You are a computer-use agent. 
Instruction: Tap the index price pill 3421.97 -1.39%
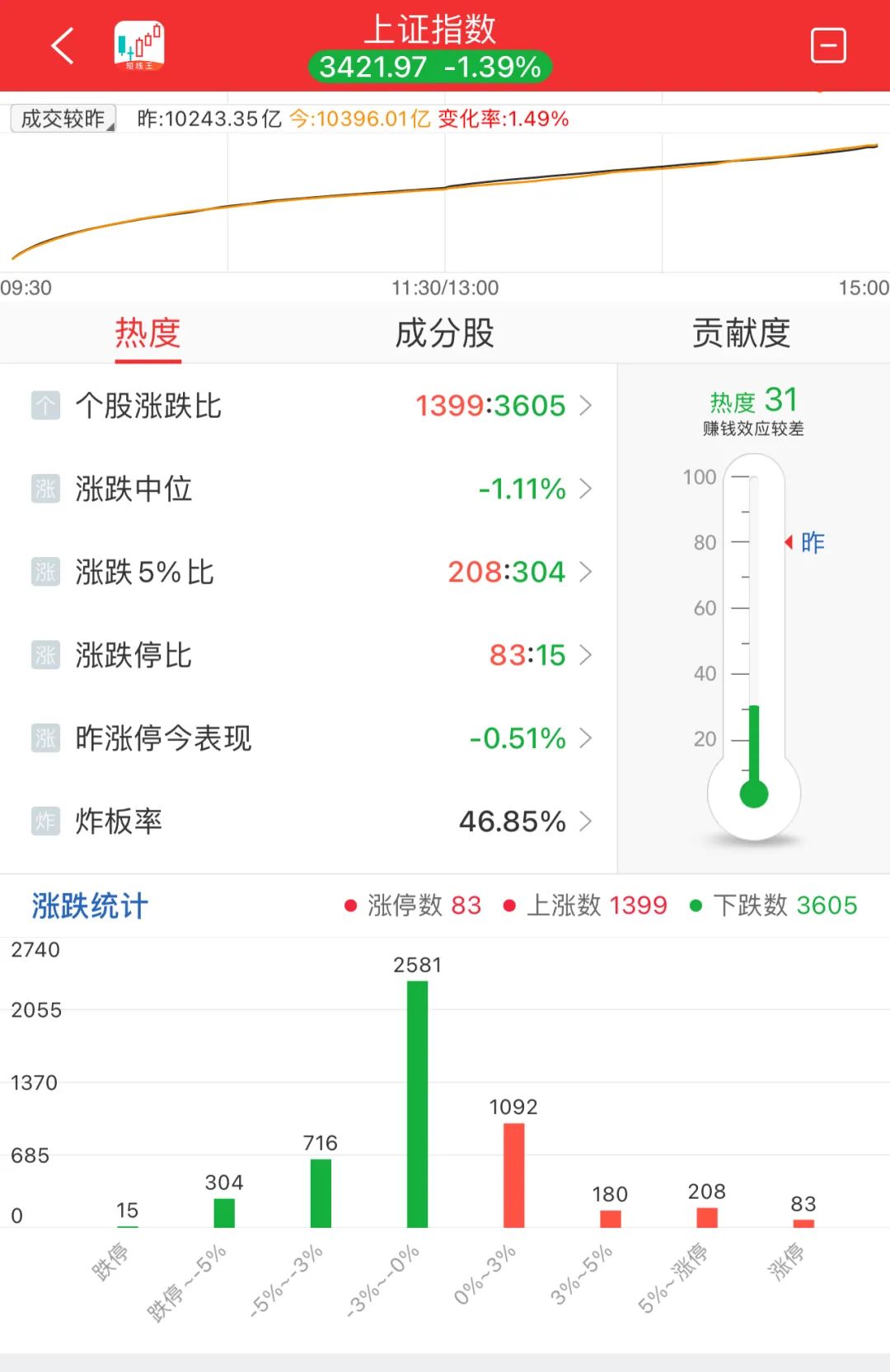tap(430, 67)
